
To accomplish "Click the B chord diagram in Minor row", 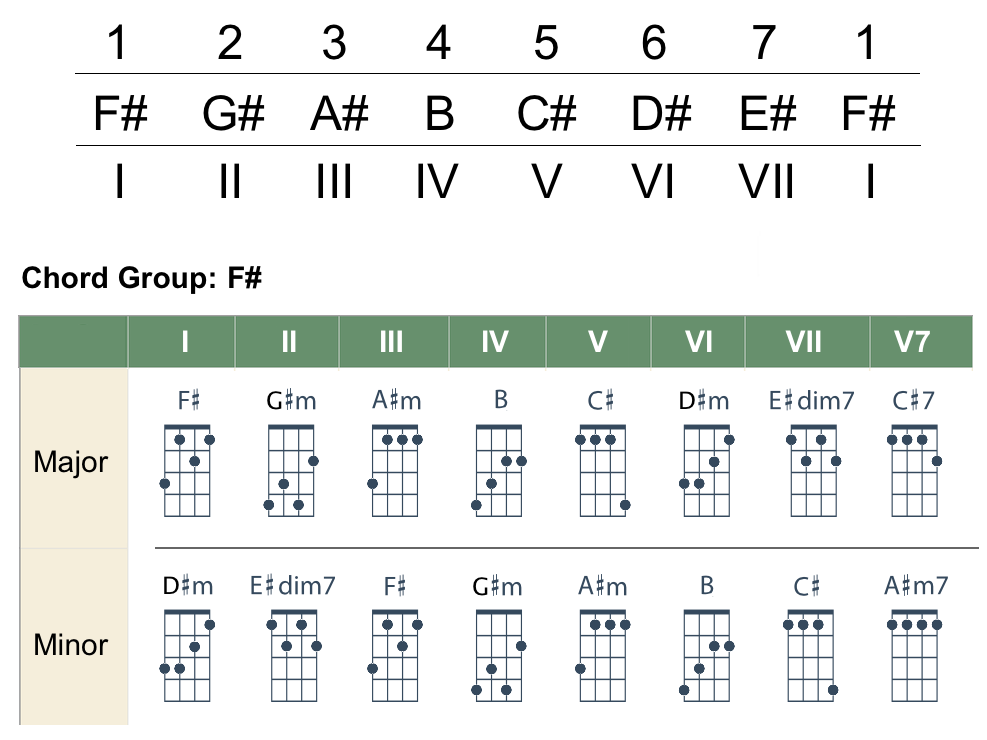I will [707, 655].
